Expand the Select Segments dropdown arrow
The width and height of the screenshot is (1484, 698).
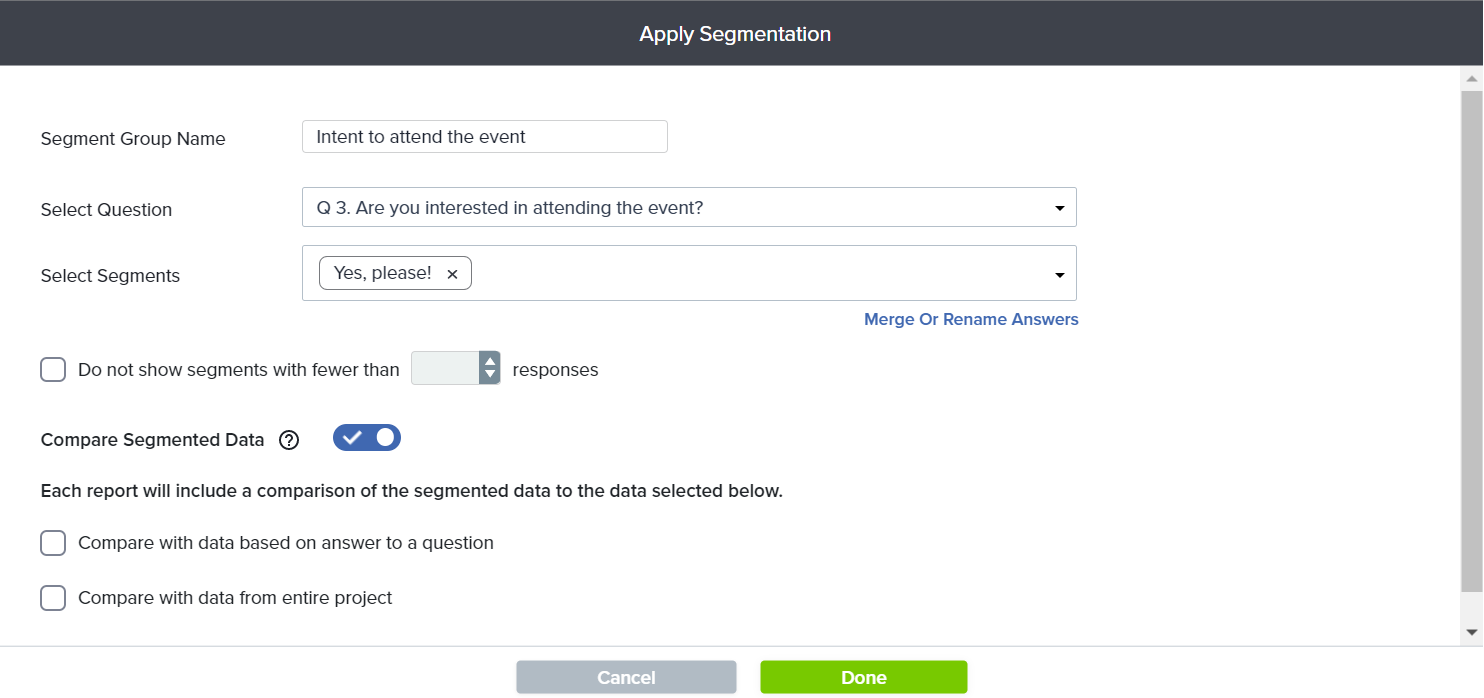click(x=1059, y=275)
